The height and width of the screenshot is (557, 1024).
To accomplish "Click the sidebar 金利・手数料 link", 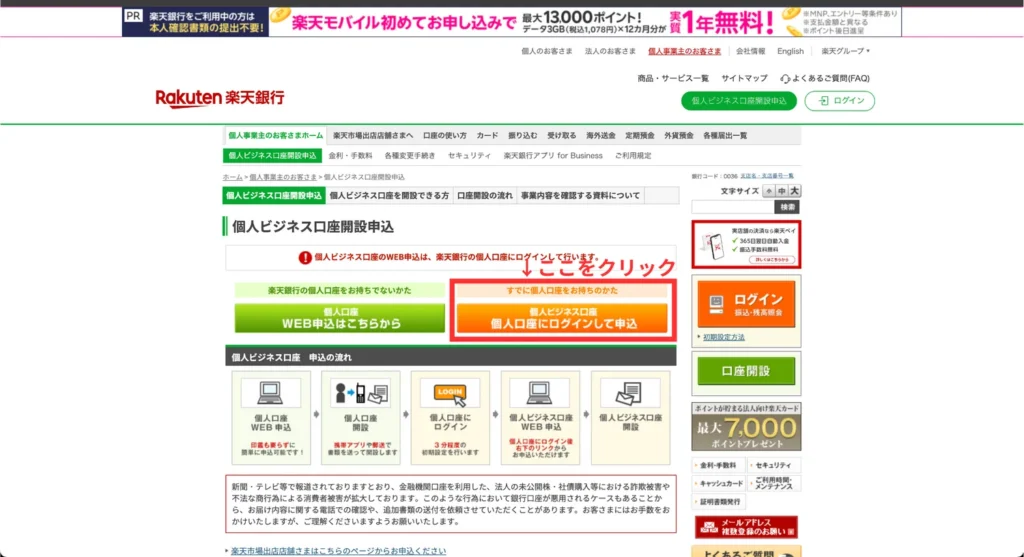I will 718,466.
